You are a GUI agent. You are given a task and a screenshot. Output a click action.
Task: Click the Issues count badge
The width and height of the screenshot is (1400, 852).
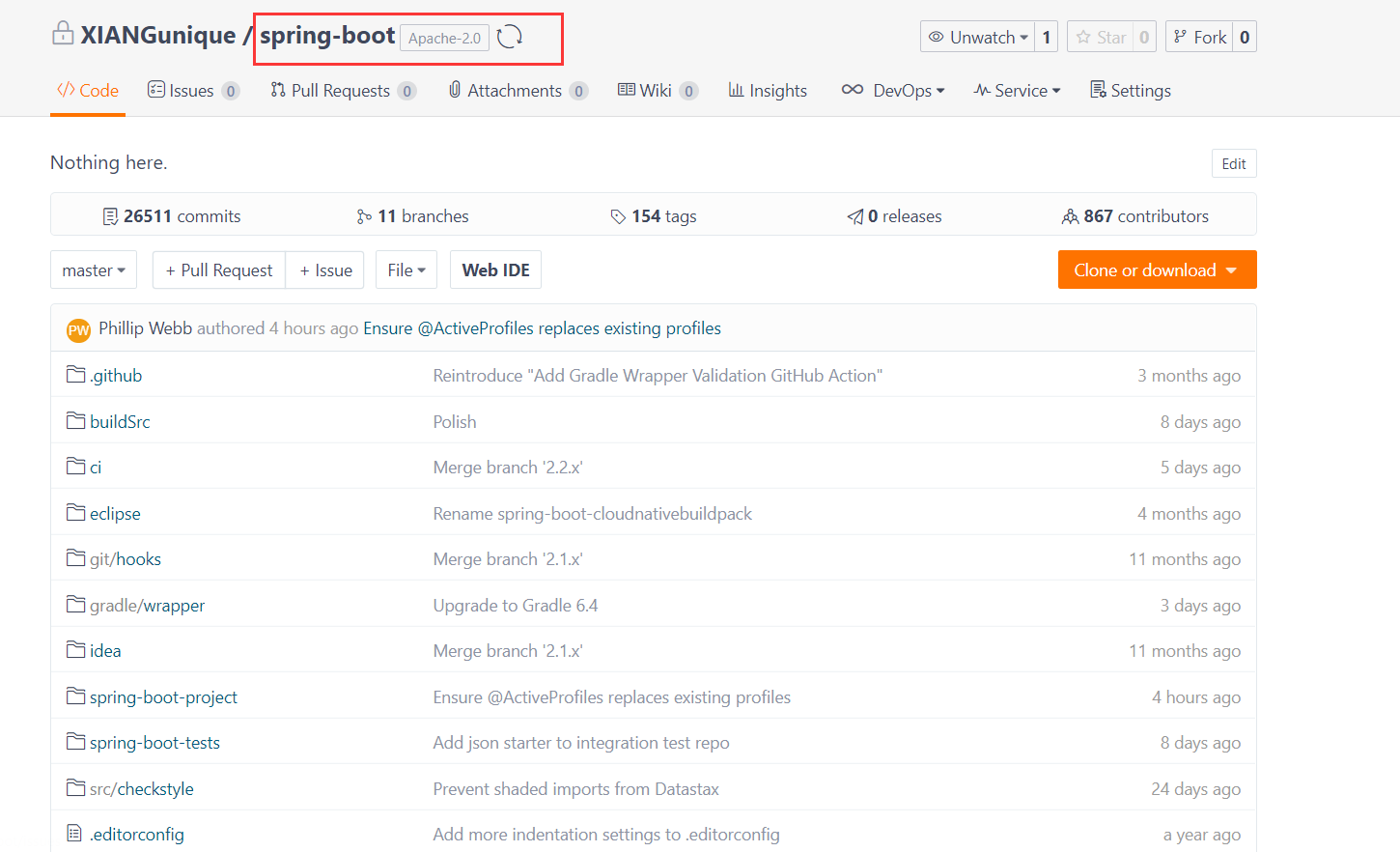point(230,91)
